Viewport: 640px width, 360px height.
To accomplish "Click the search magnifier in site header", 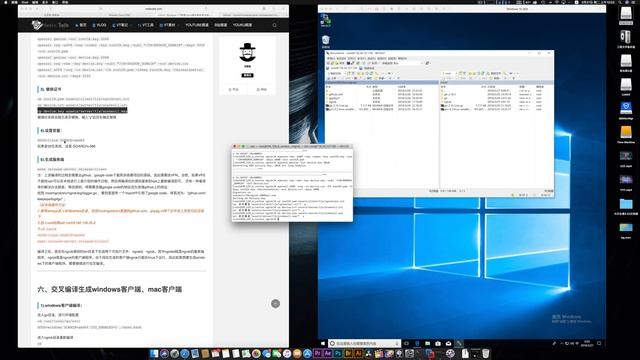I will click(274, 25).
